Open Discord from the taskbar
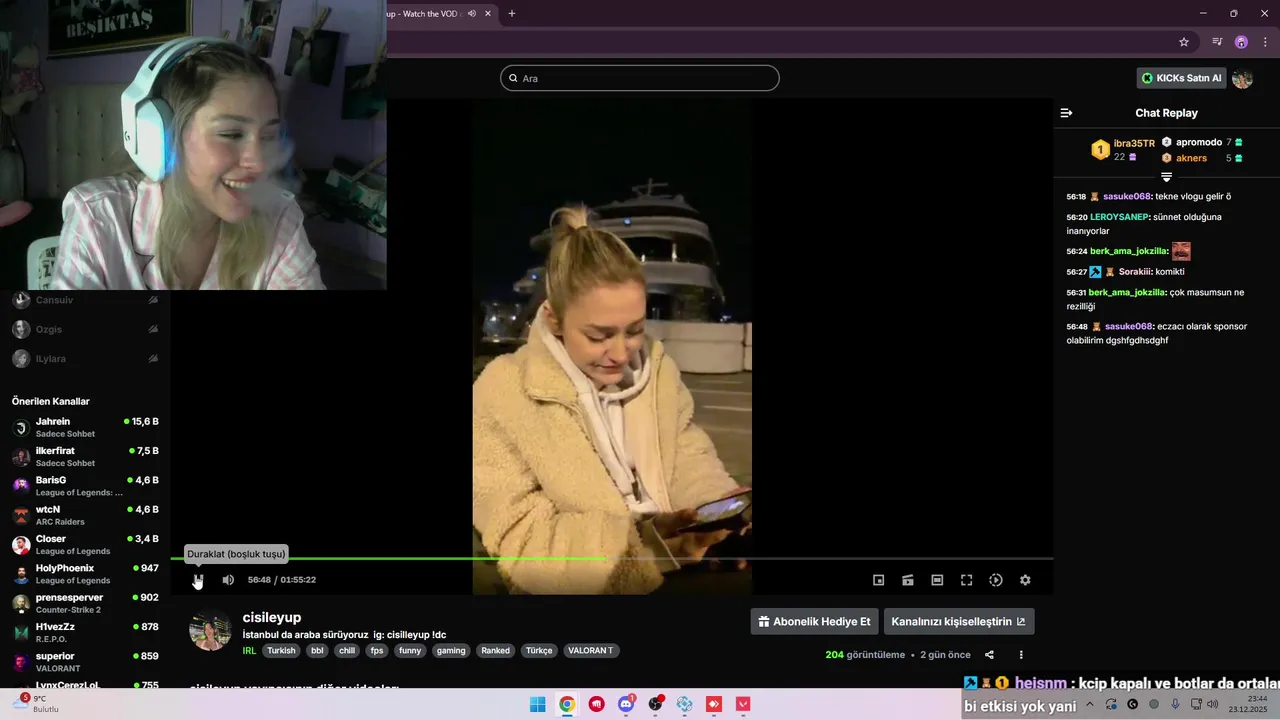This screenshot has height=720, width=1280. pyautogui.click(x=626, y=704)
